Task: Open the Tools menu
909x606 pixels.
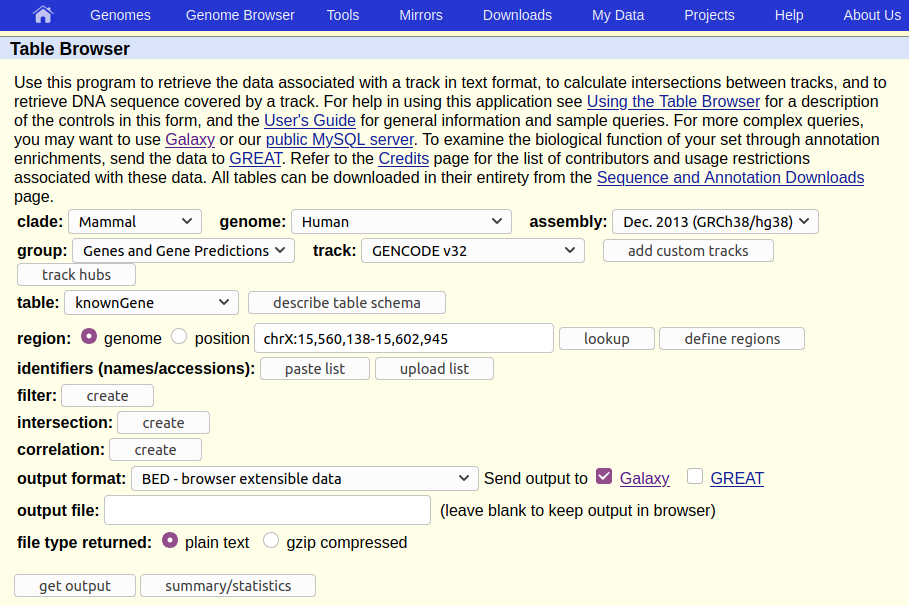Action: pyautogui.click(x=343, y=15)
